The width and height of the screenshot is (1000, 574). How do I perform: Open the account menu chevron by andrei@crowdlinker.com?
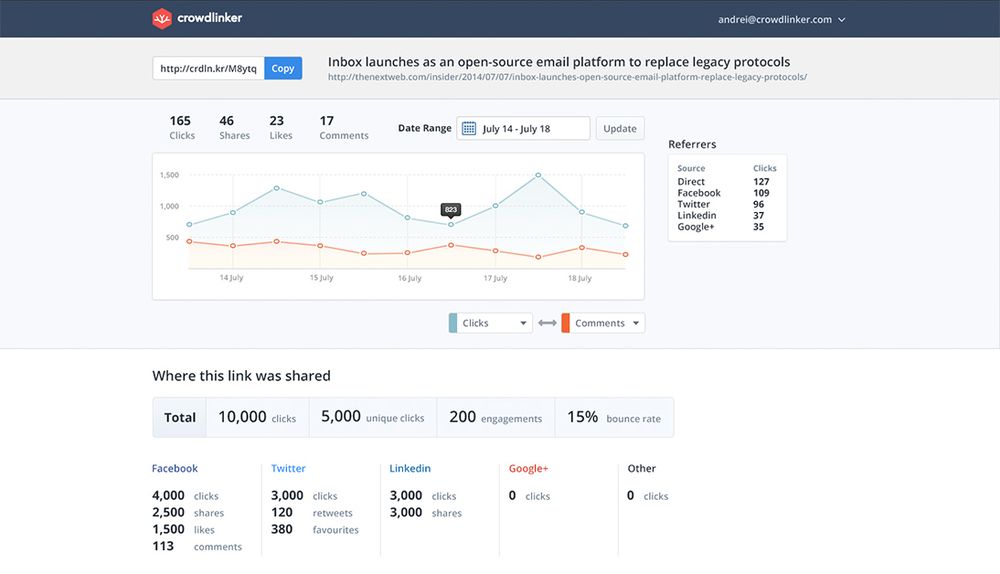pos(842,19)
